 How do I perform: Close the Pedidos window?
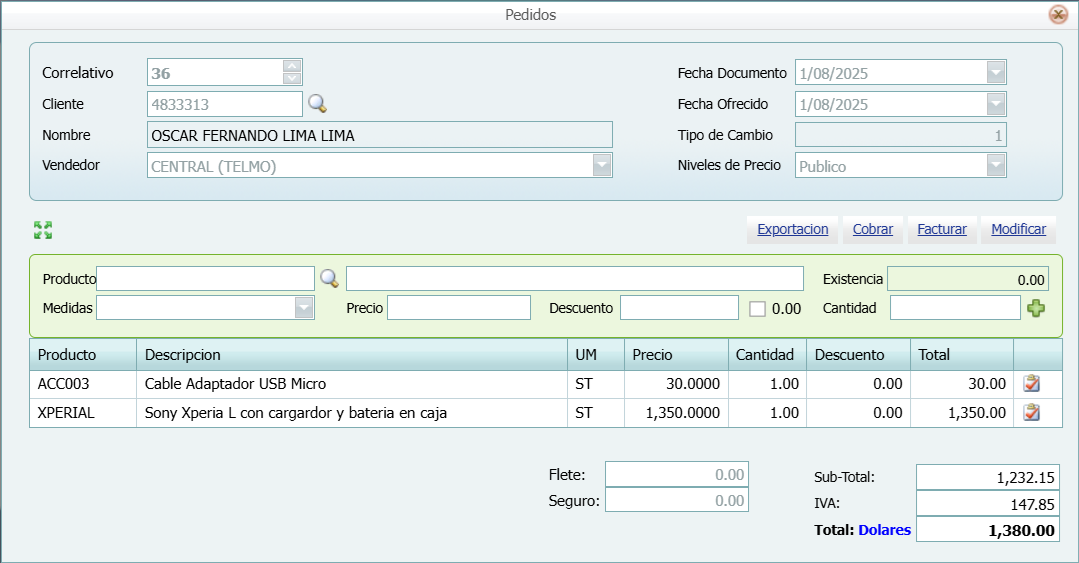(x=1057, y=15)
